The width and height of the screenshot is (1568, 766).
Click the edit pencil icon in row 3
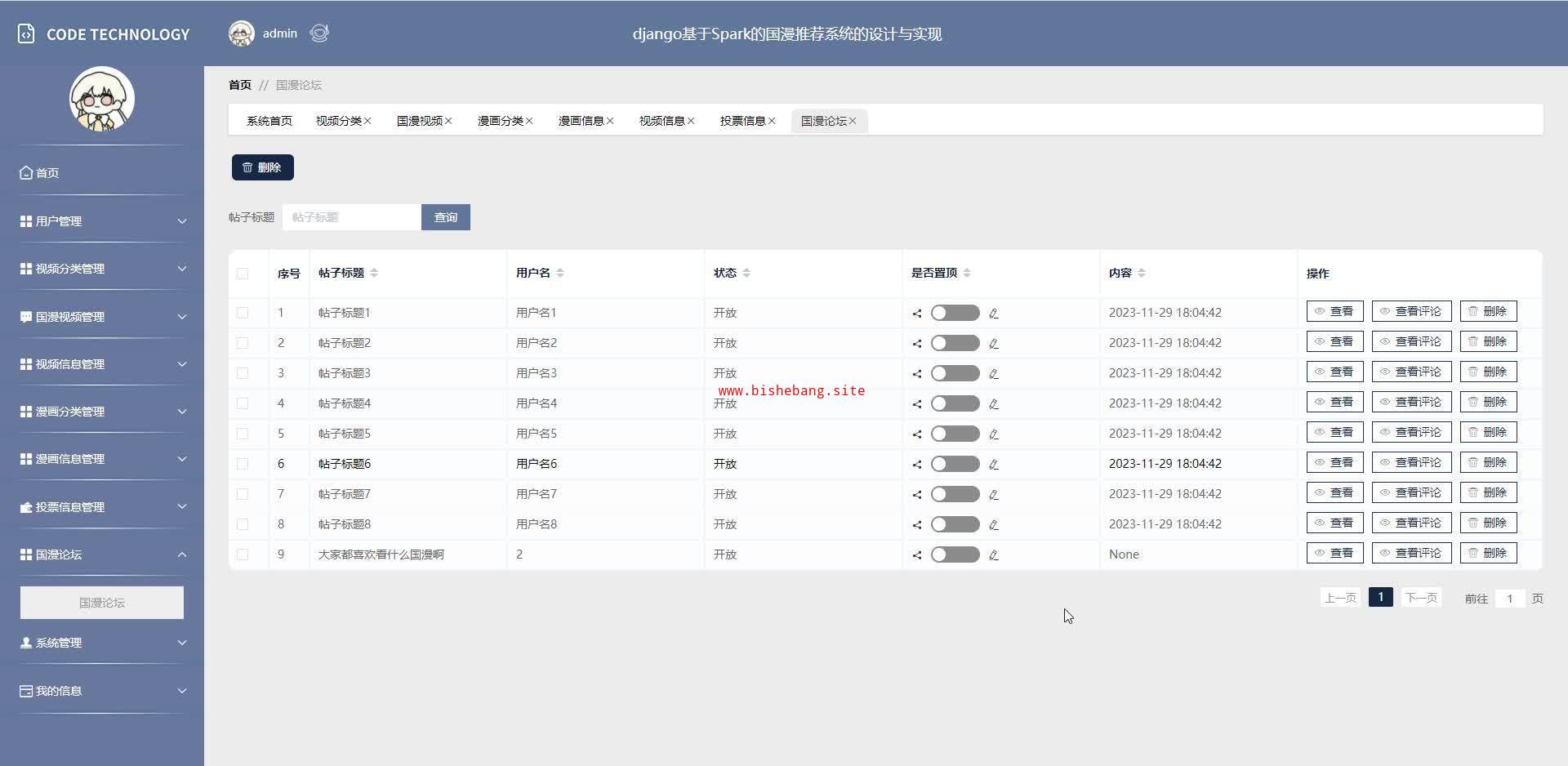coord(993,374)
